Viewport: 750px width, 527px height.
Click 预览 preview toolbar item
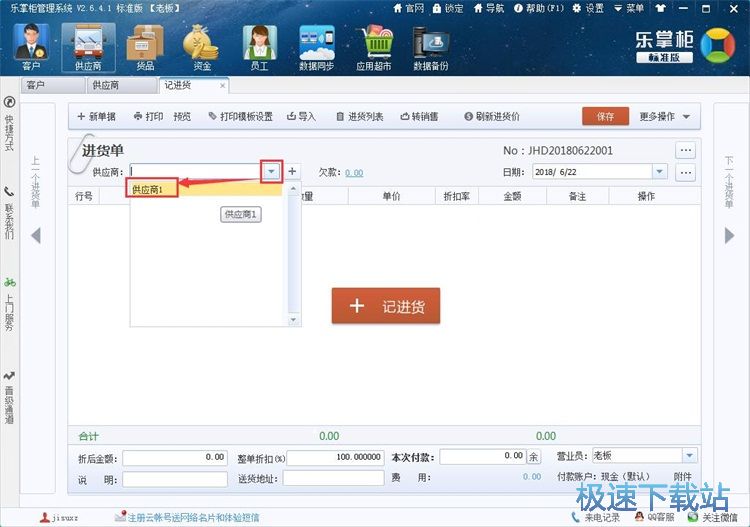point(182,117)
